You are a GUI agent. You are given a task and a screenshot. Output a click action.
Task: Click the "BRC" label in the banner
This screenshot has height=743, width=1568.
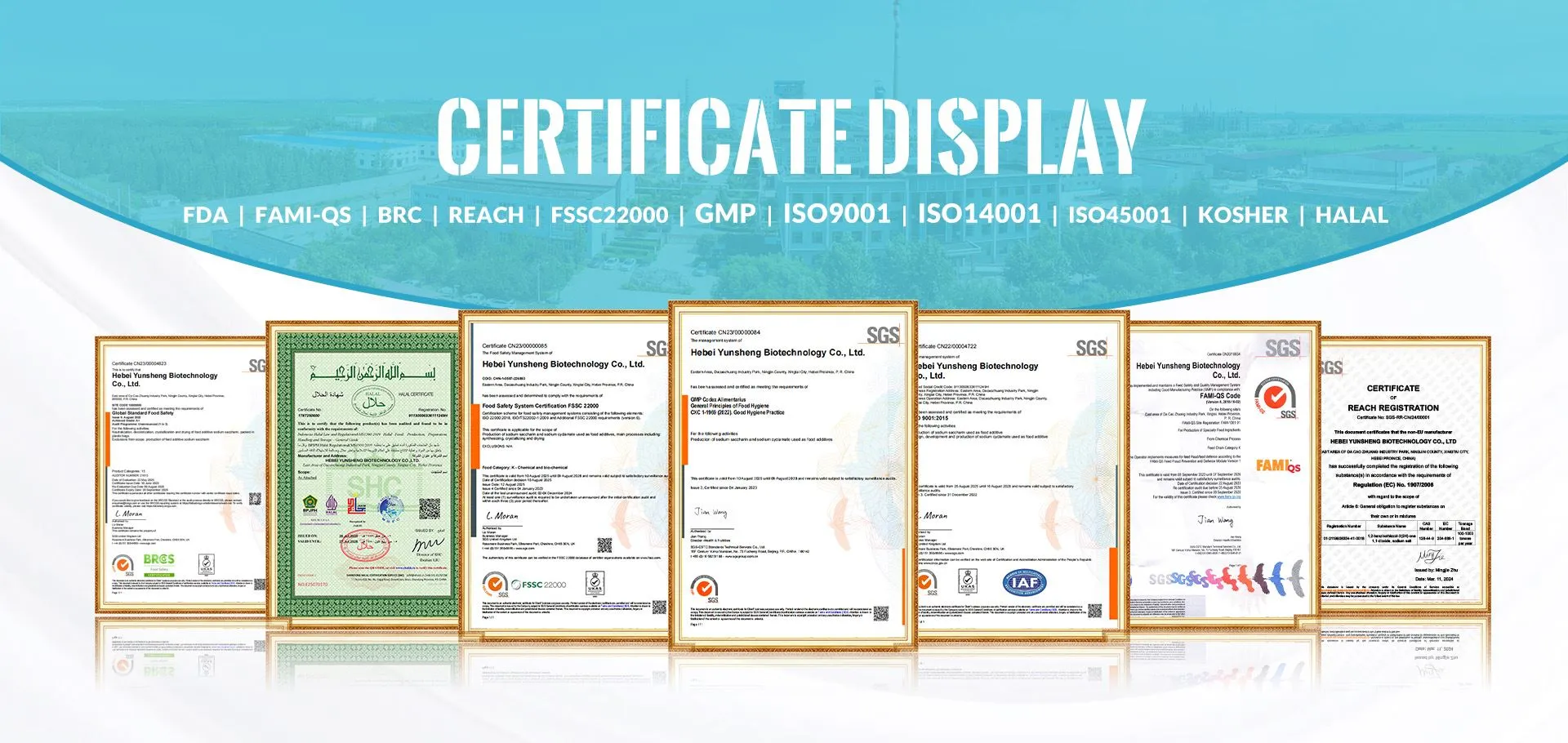pos(399,216)
